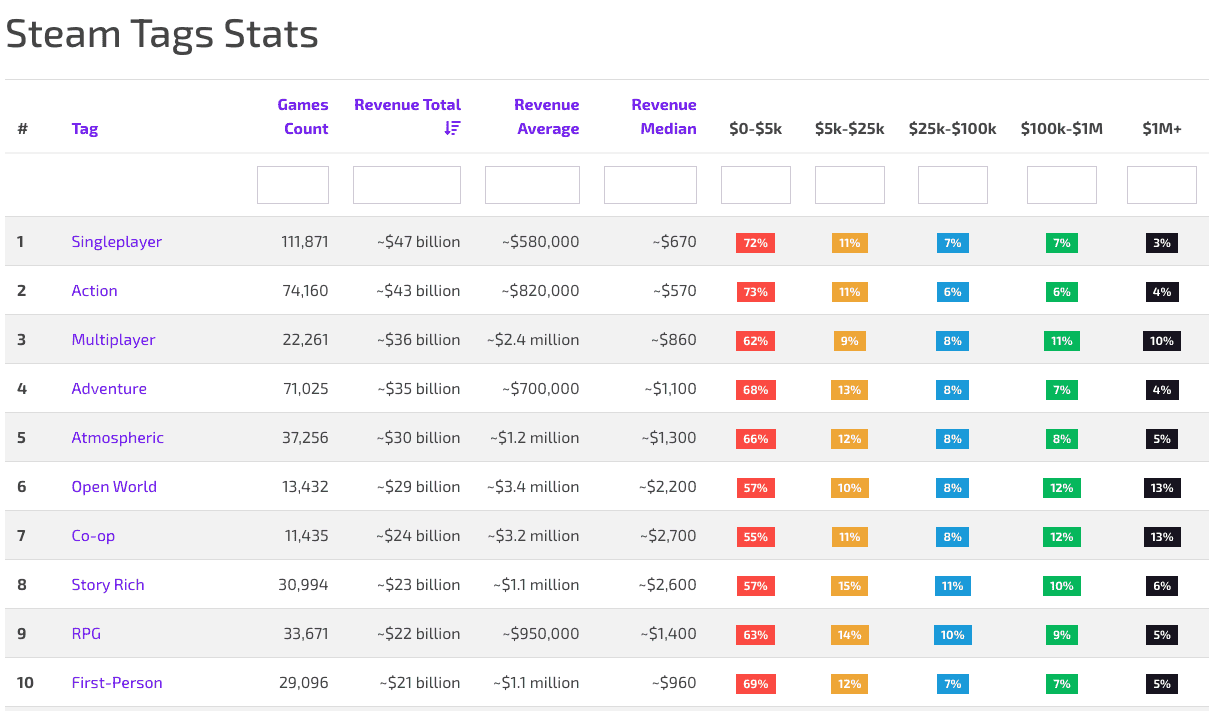1216x711 pixels.
Task: Open the Multiplayer tag link
Action: [x=114, y=340]
